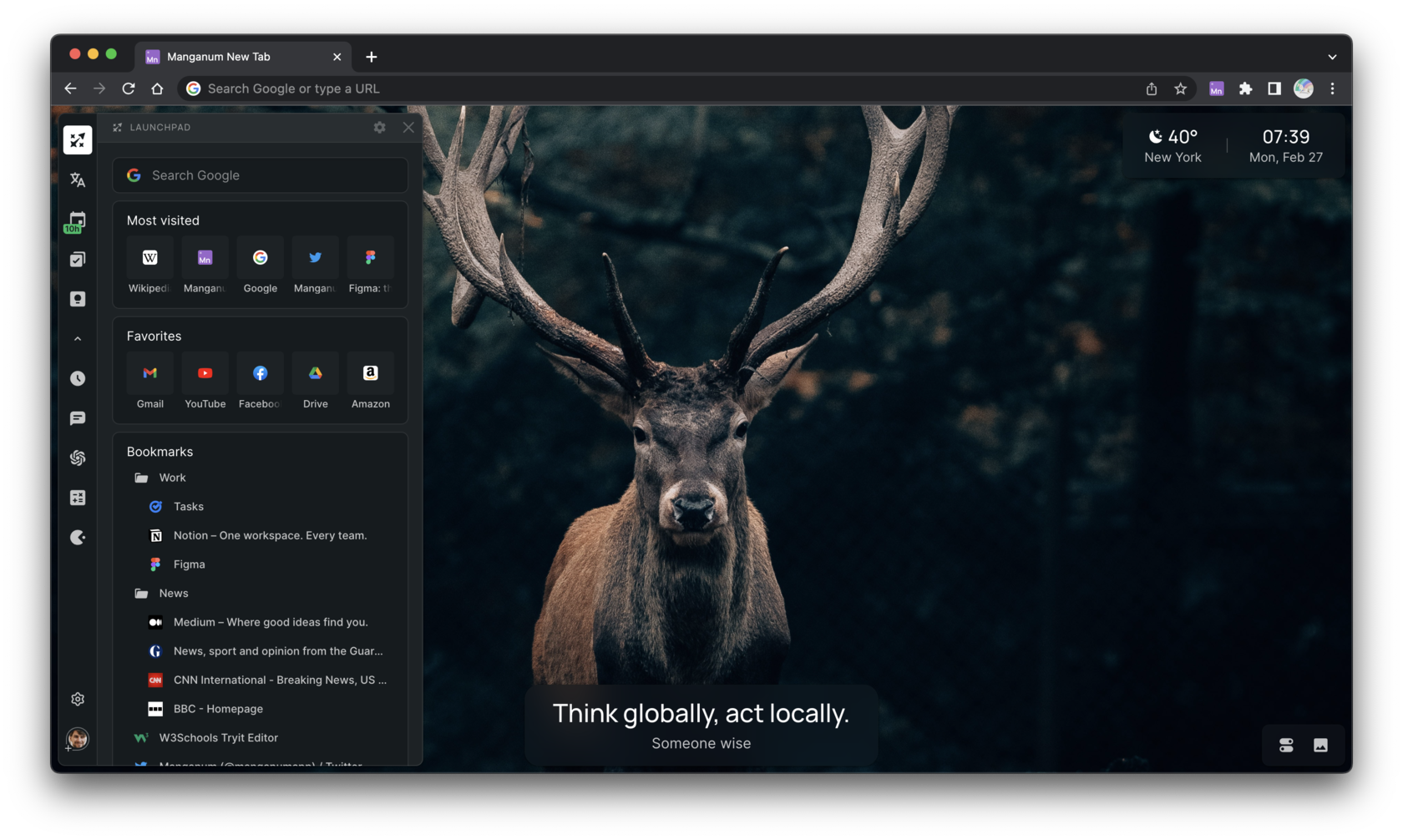Open the calendar widget with 10h badge
Viewport: 1403px width, 840px height.
(77, 220)
